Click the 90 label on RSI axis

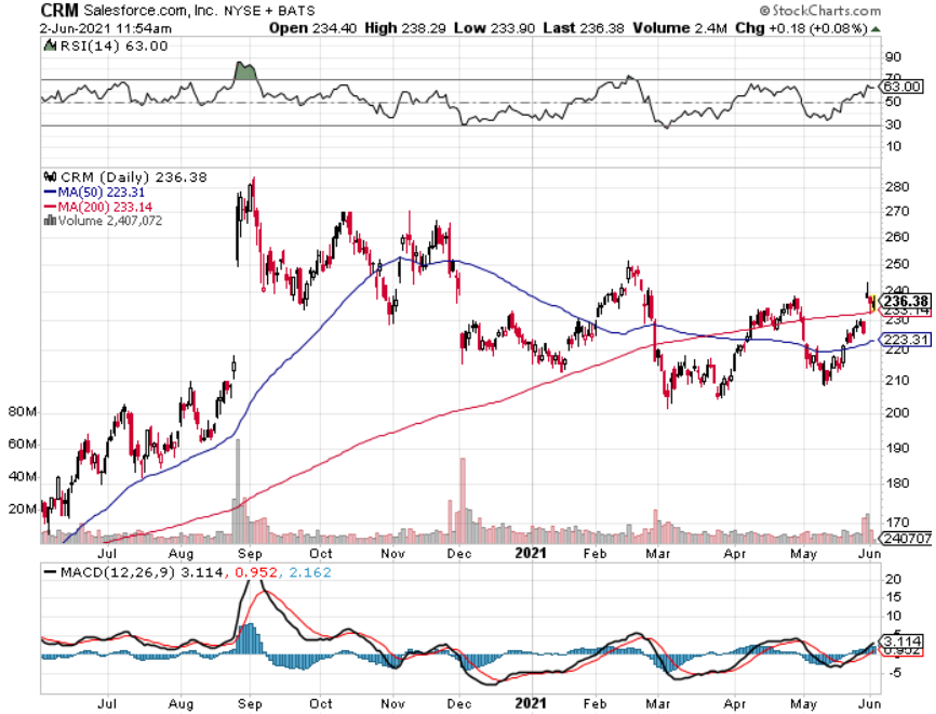pyautogui.click(x=894, y=58)
